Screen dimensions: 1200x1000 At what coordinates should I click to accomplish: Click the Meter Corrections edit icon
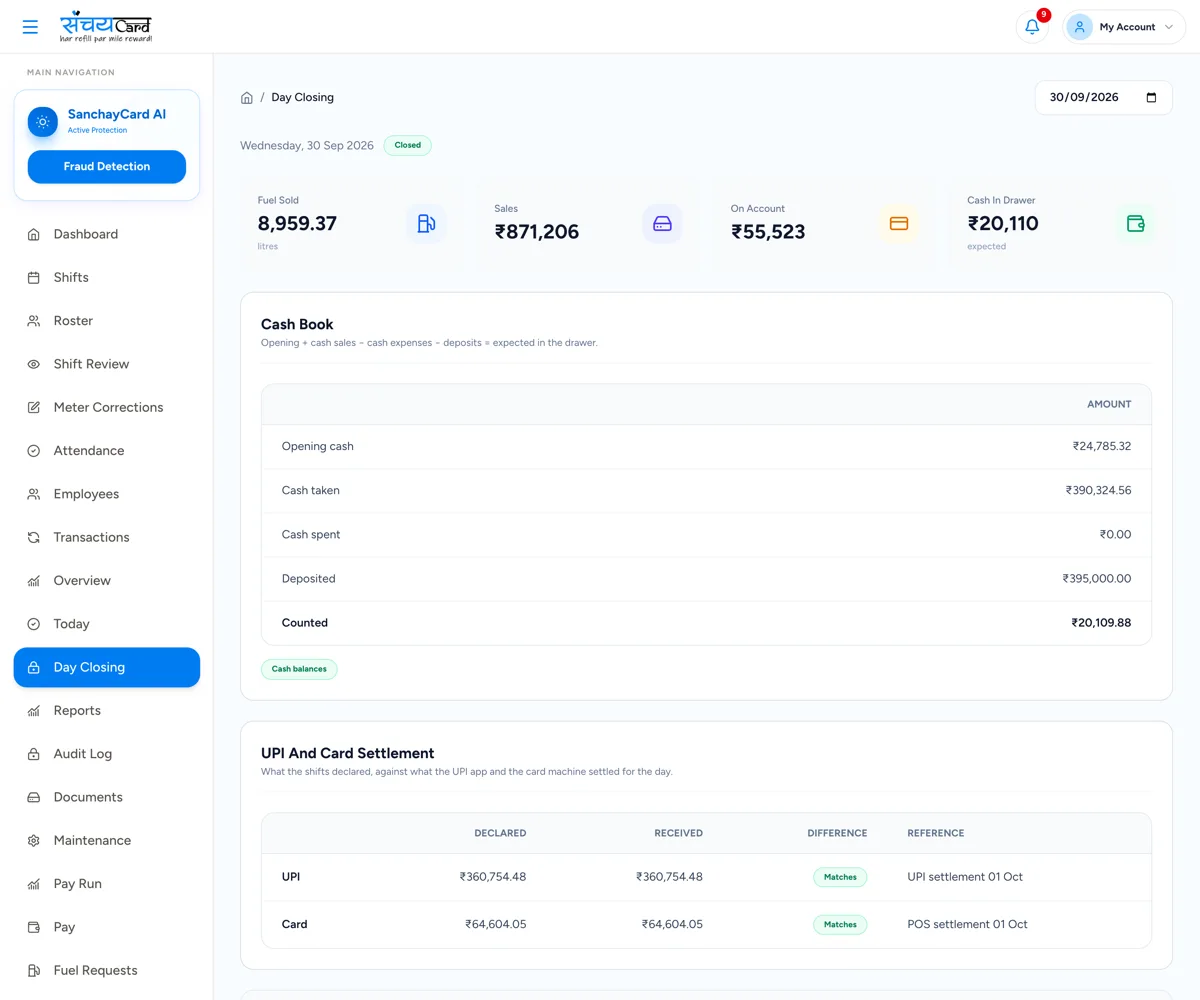(33, 407)
